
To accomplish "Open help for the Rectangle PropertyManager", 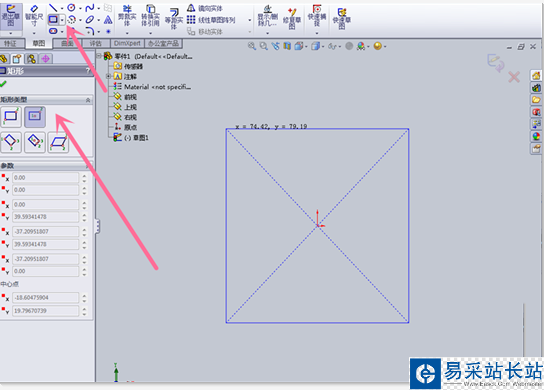I will 88,71.
